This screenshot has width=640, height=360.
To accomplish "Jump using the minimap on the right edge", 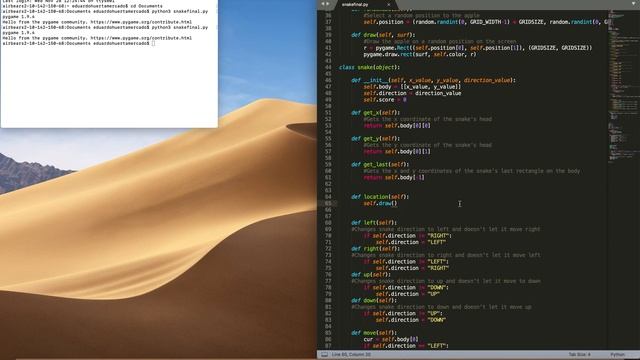I will click(623, 86).
